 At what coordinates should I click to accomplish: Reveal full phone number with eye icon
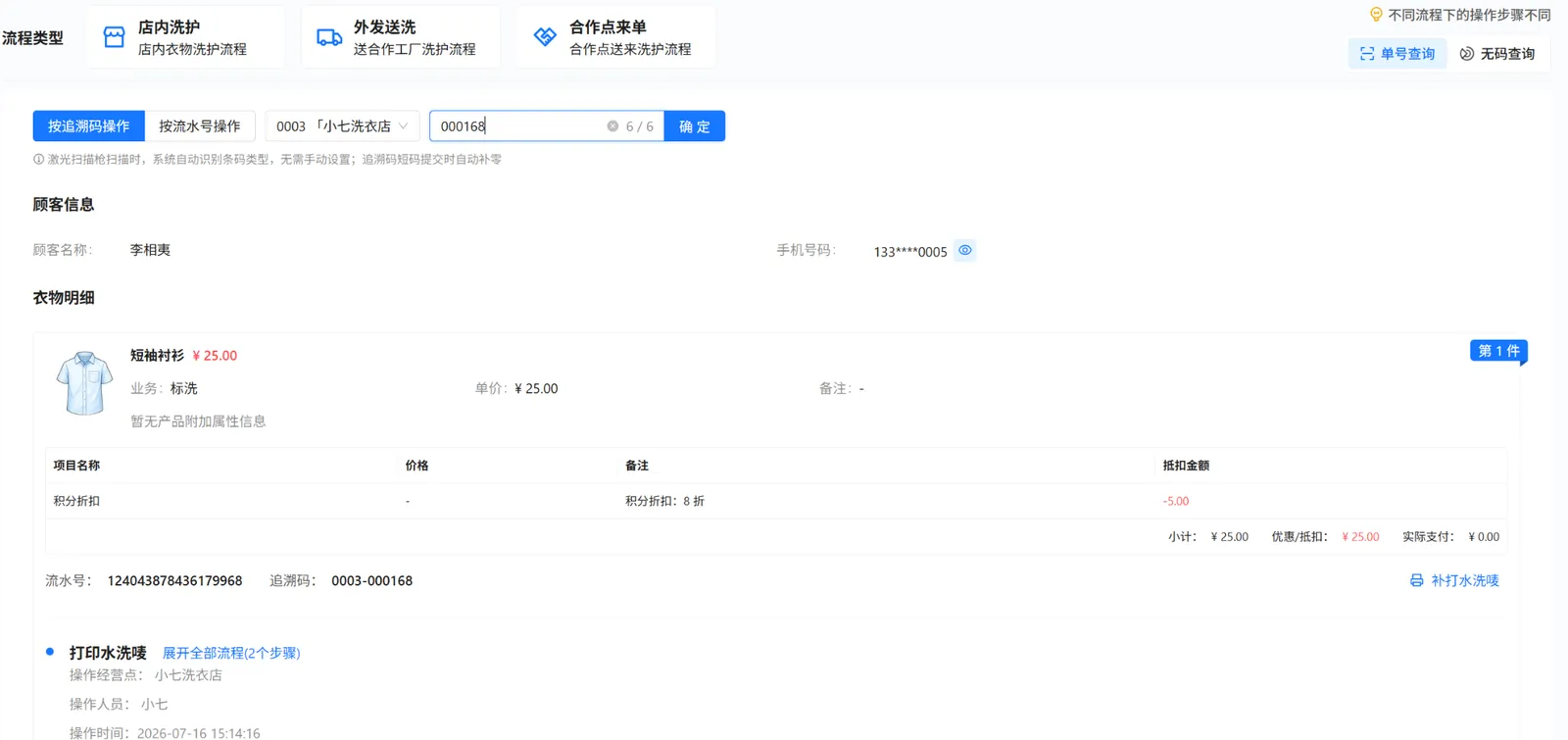965,251
